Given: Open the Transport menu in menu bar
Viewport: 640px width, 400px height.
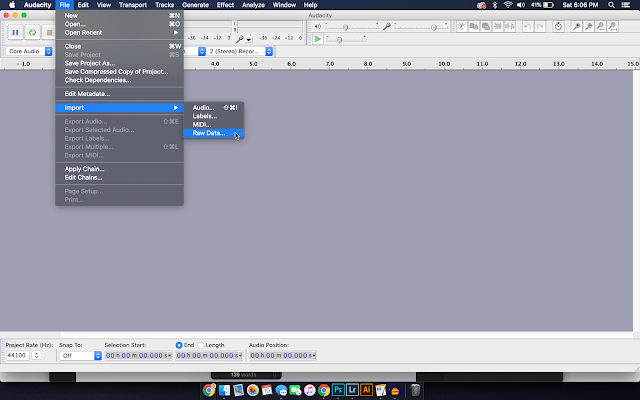Looking at the screenshot, I should coord(133,5).
